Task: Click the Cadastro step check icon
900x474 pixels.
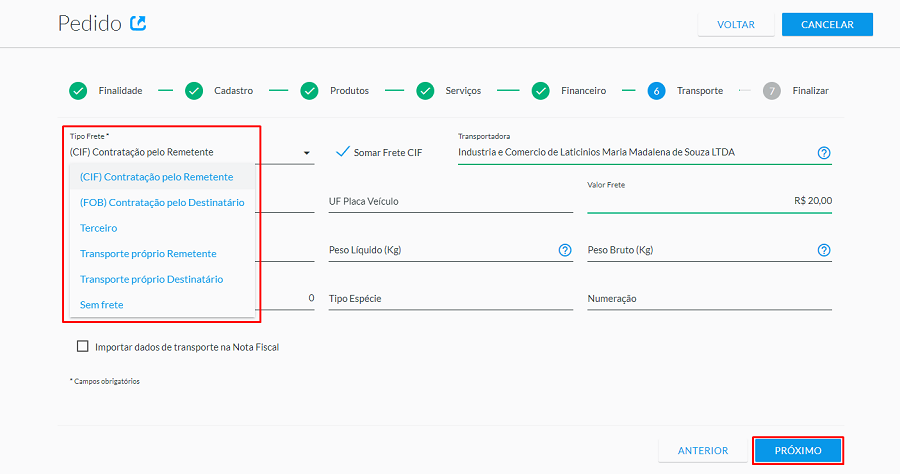Action: pos(194,91)
